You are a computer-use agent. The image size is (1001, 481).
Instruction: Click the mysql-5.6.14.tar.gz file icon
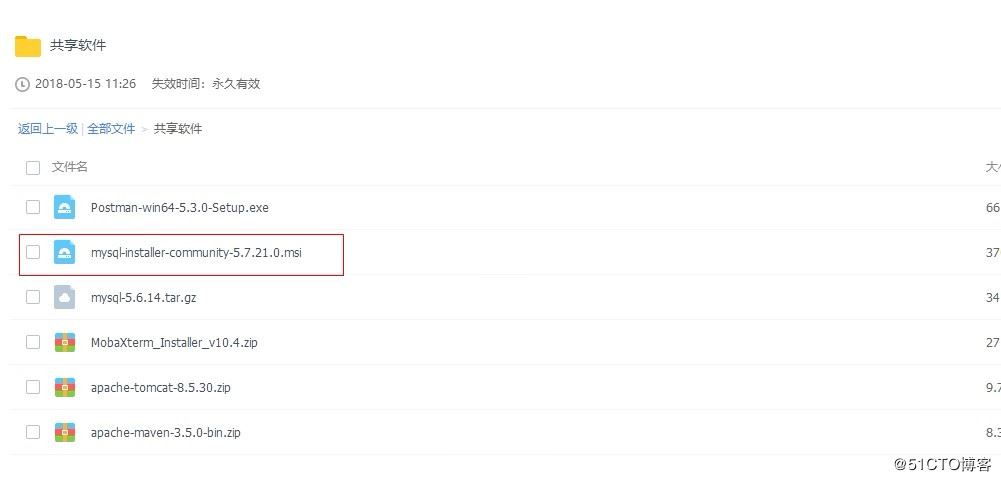(x=65, y=297)
